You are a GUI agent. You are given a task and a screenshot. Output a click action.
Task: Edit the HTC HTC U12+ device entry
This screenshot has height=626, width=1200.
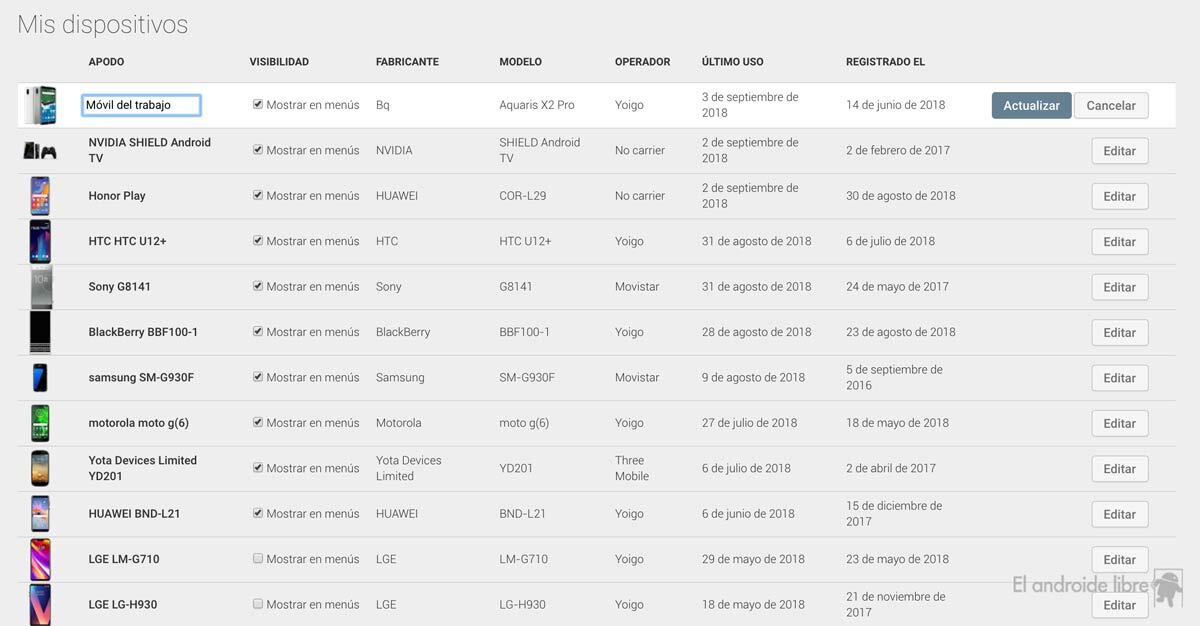tap(1119, 242)
